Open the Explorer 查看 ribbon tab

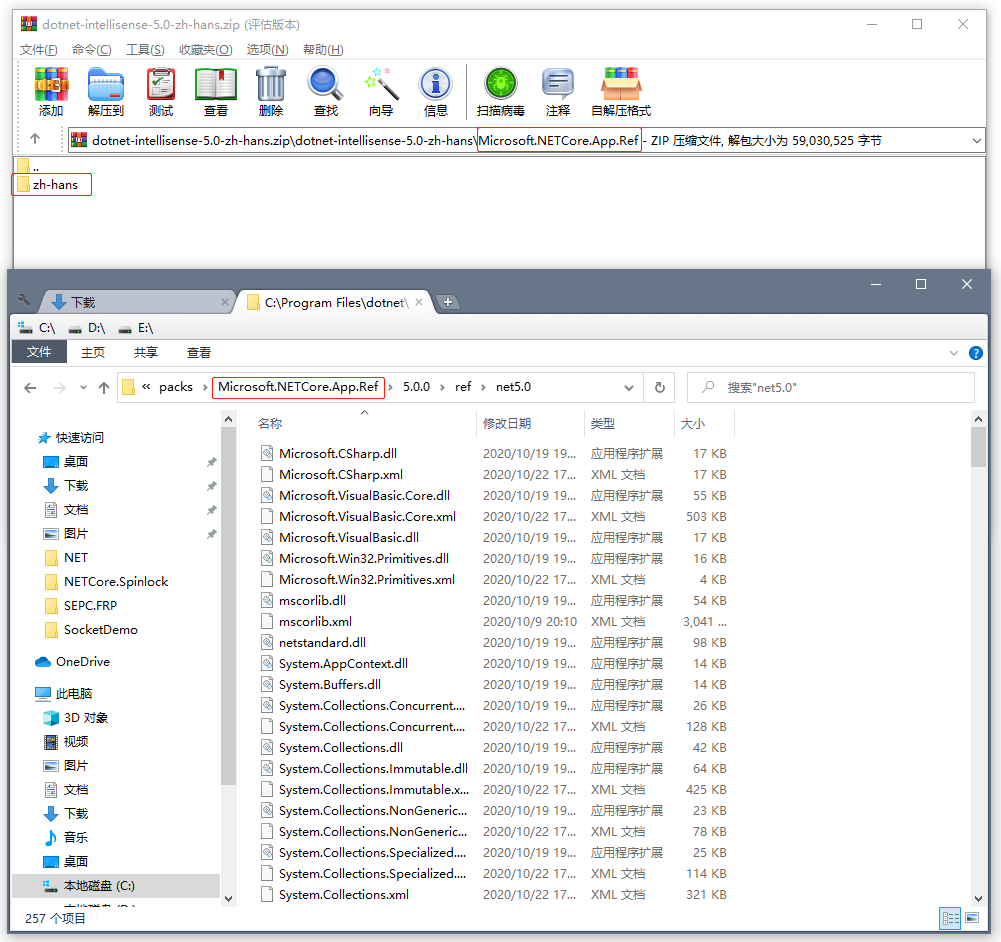(x=199, y=352)
